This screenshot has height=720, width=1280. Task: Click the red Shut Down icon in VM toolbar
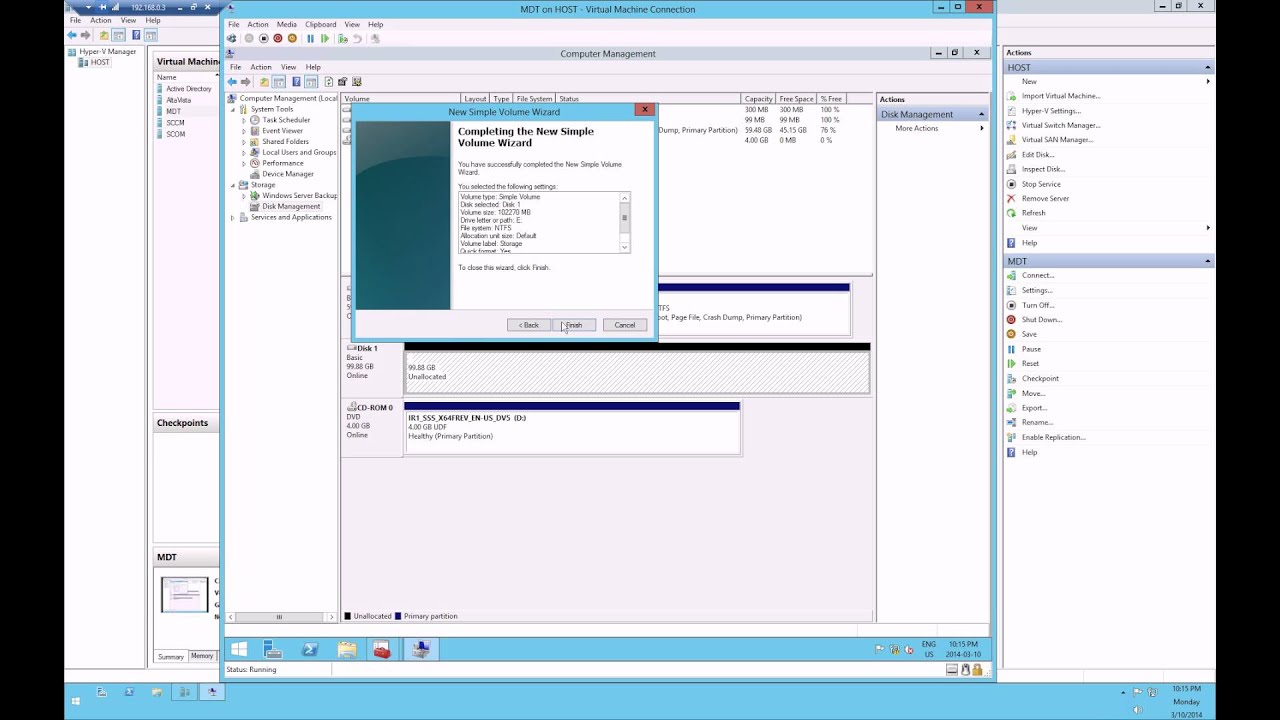[278, 38]
